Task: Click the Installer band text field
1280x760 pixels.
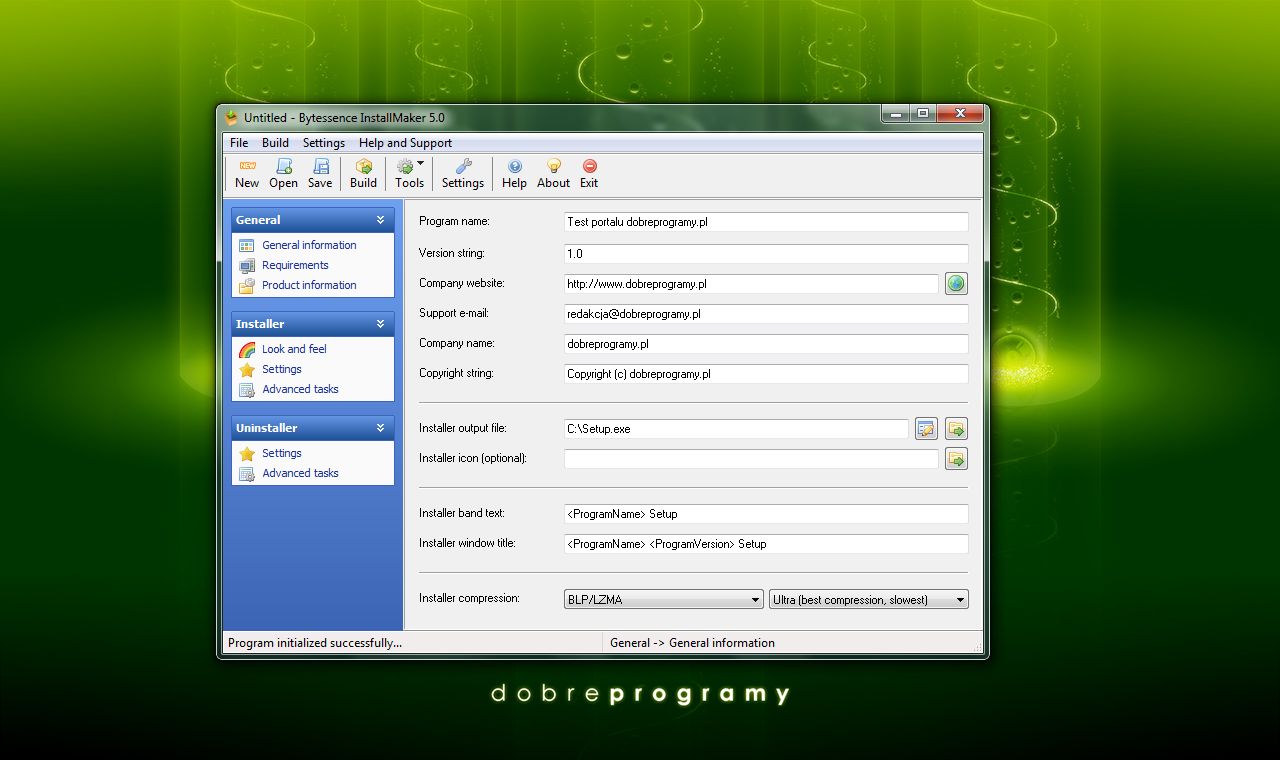Action: [x=766, y=514]
